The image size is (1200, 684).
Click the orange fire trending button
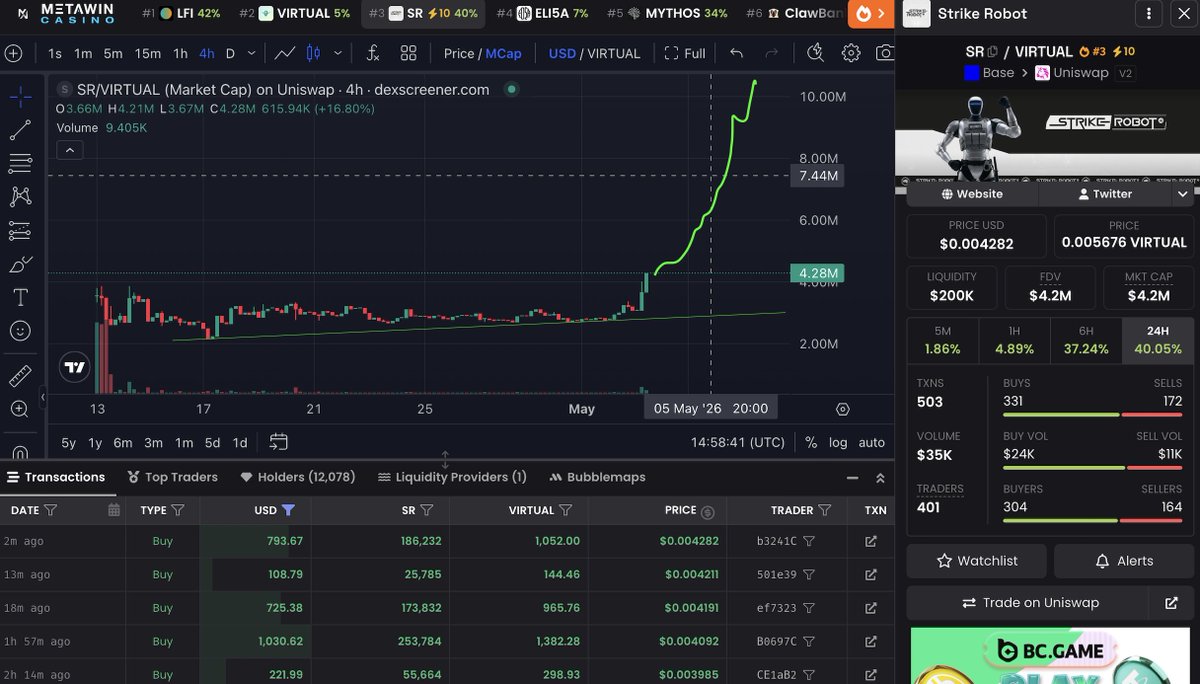tap(870, 14)
